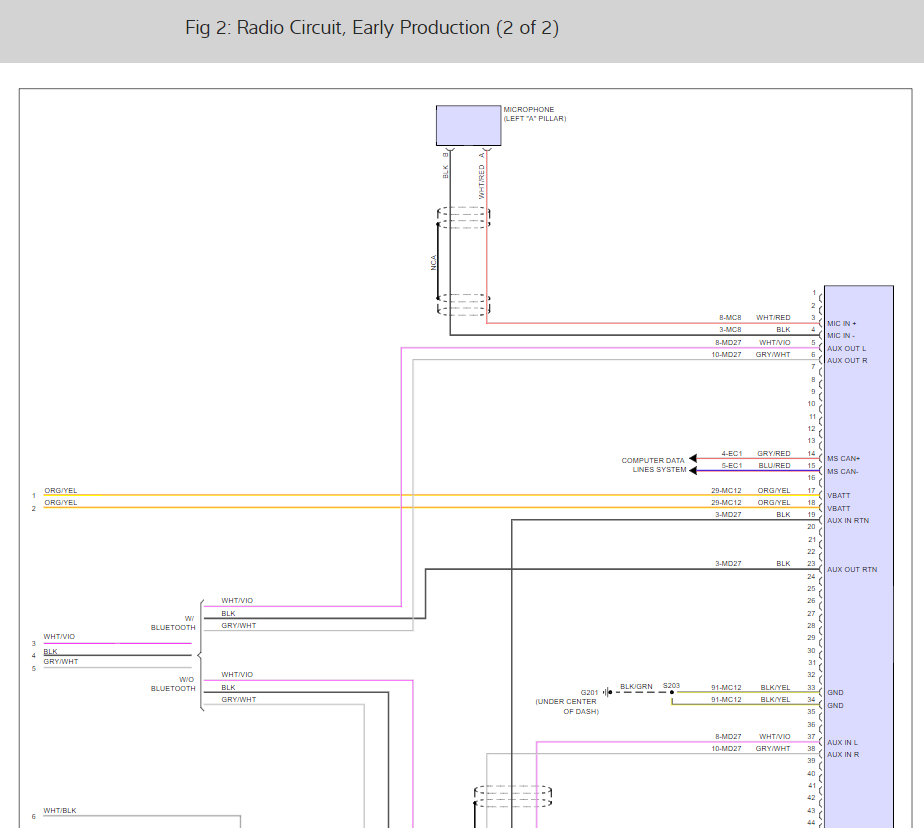The width and height of the screenshot is (924, 835).
Task: Click the 'AUX OUT L' pin label
Action: point(846,348)
